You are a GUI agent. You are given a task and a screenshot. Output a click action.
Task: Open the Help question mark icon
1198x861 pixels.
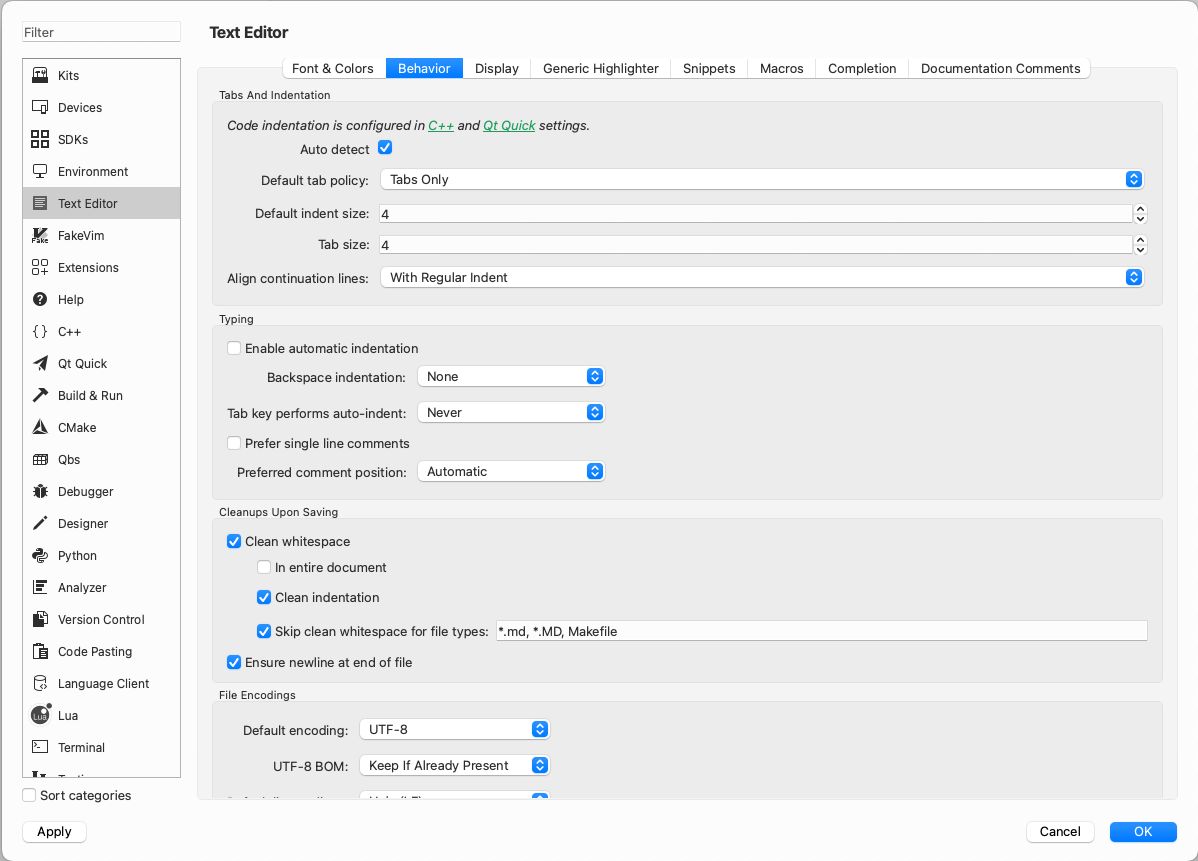40,299
